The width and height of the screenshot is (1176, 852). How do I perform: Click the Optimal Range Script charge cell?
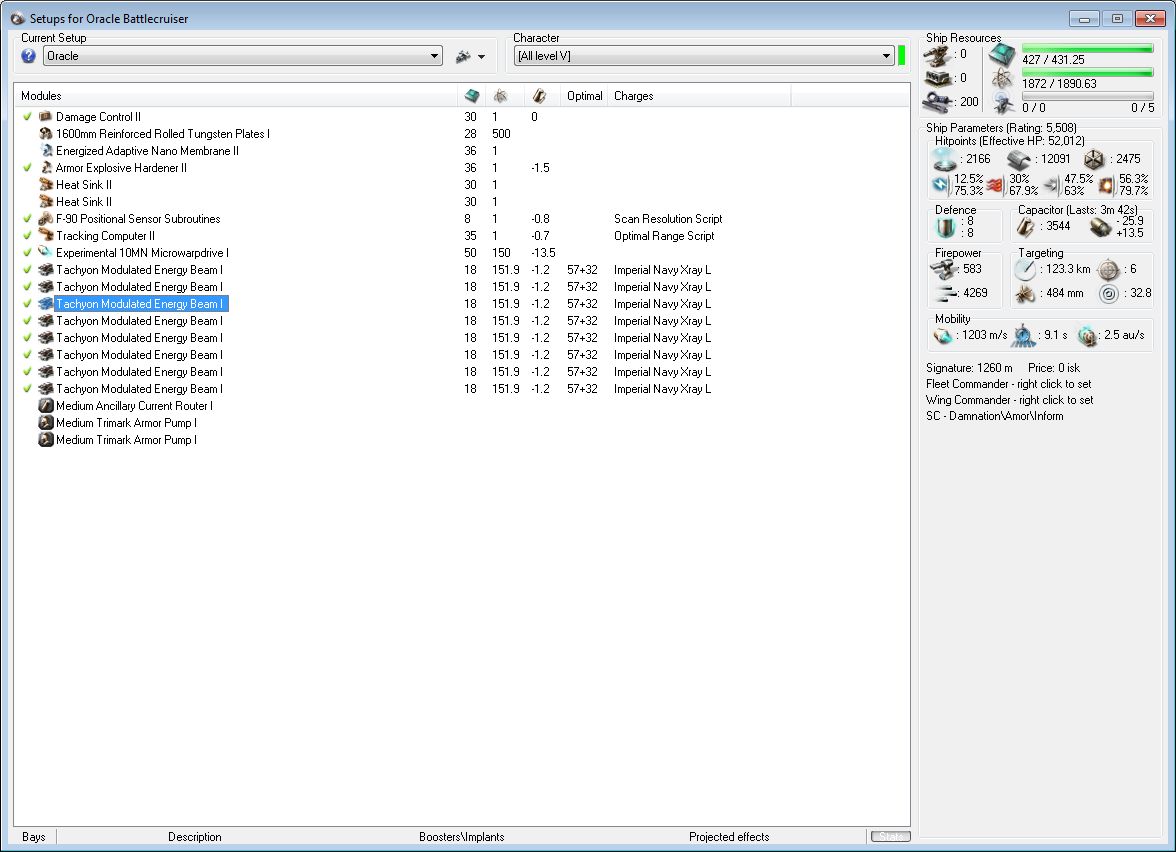click(x=664, y=236)
